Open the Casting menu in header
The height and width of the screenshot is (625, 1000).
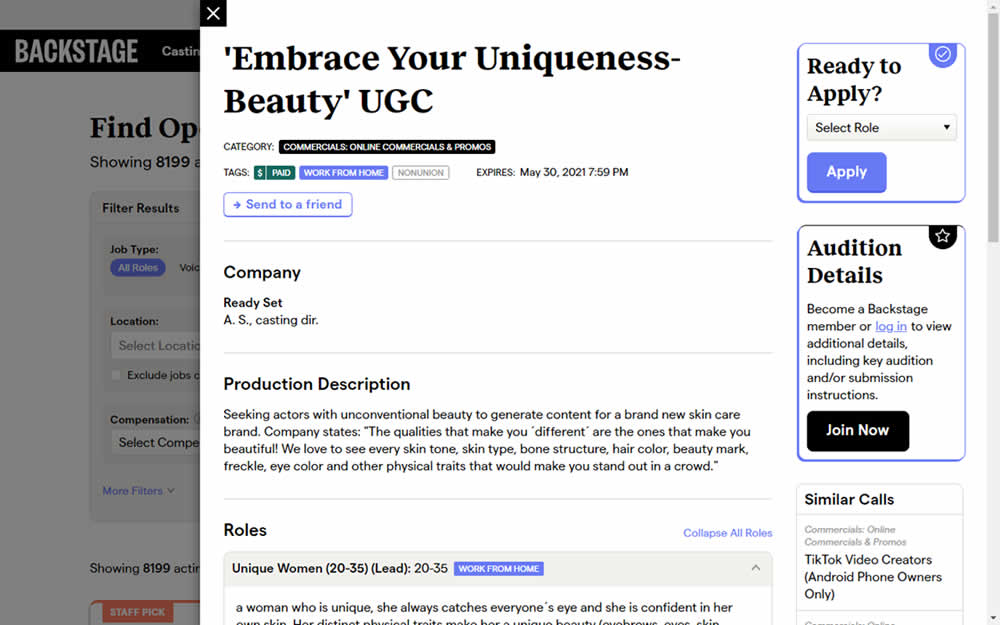(x=181, y=51)
